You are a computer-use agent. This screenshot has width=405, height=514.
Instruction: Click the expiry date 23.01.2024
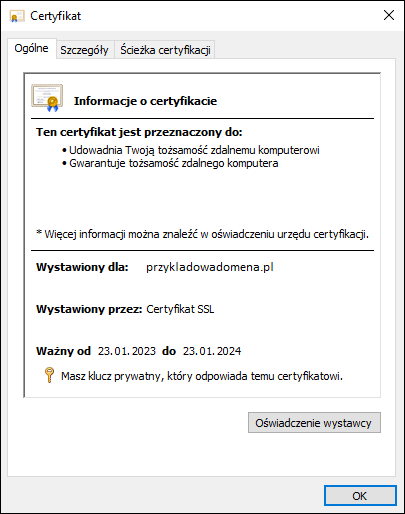click(x=212, y=351)
